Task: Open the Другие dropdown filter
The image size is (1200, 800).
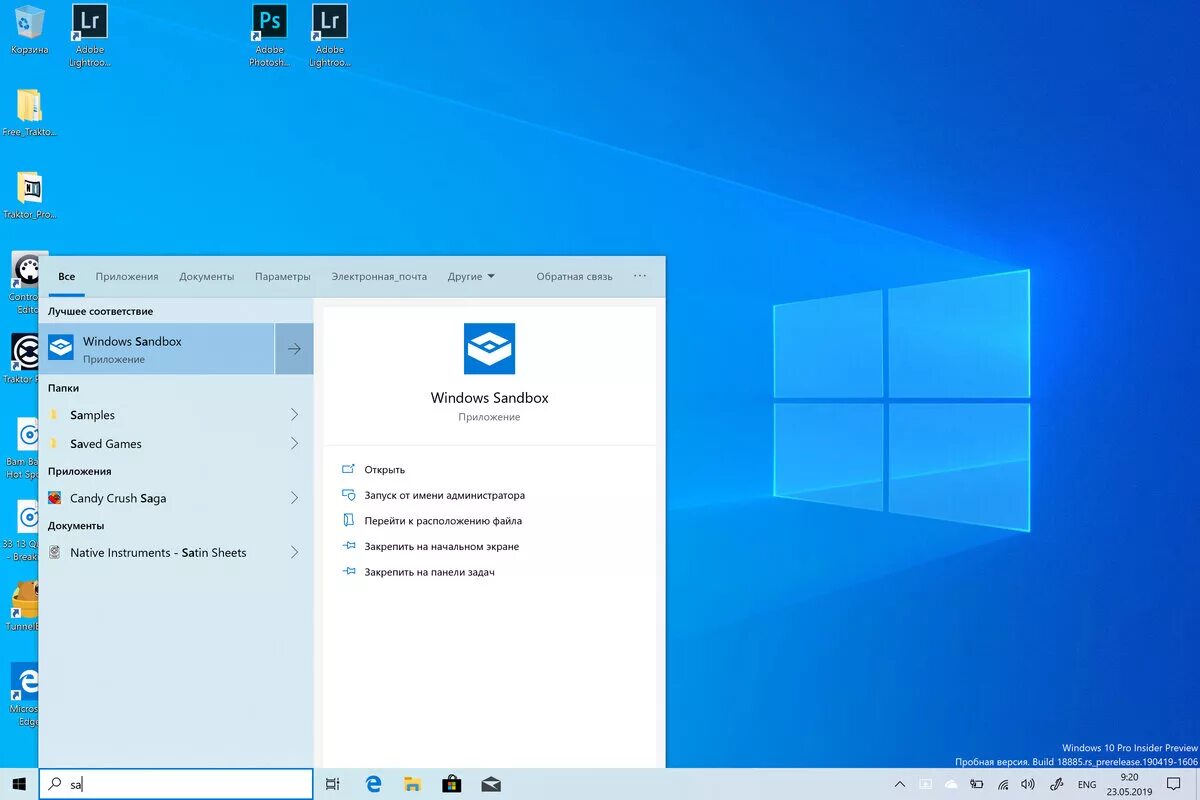Action: pyautogui.click(x=471, y=277)
